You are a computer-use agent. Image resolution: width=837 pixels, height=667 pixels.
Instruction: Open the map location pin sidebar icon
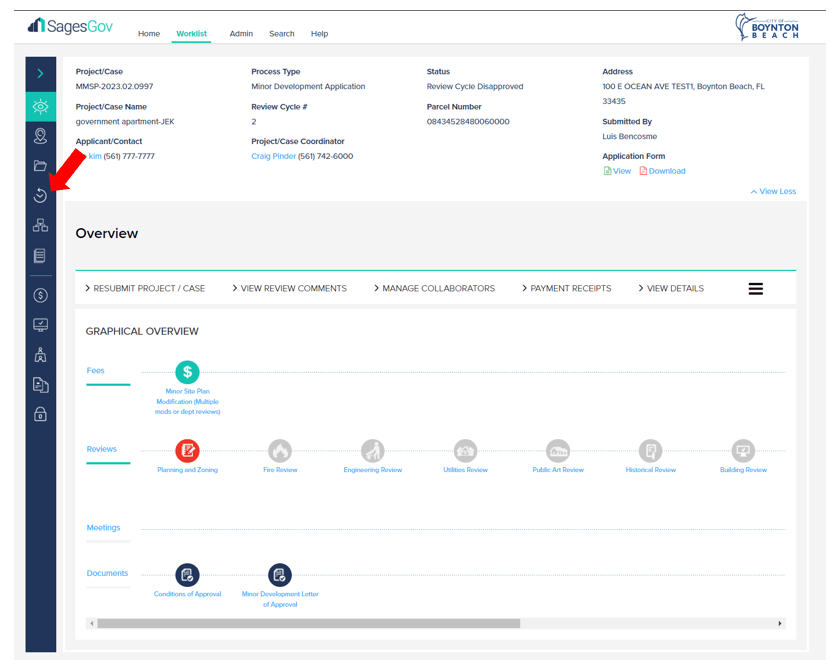click(40, 136)
